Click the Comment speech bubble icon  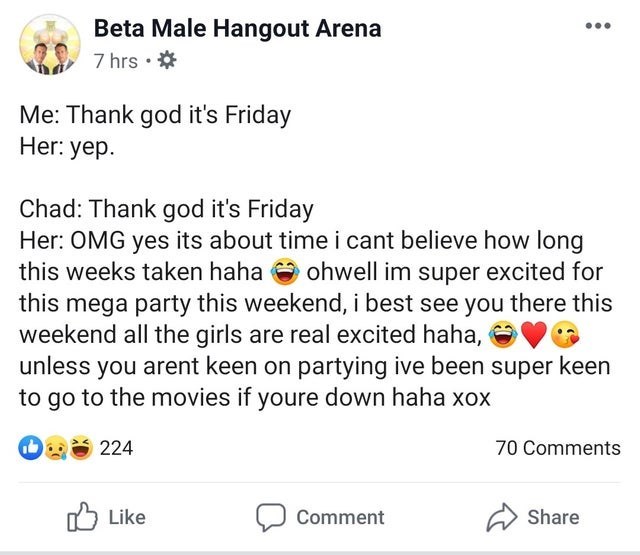point(270,517)
